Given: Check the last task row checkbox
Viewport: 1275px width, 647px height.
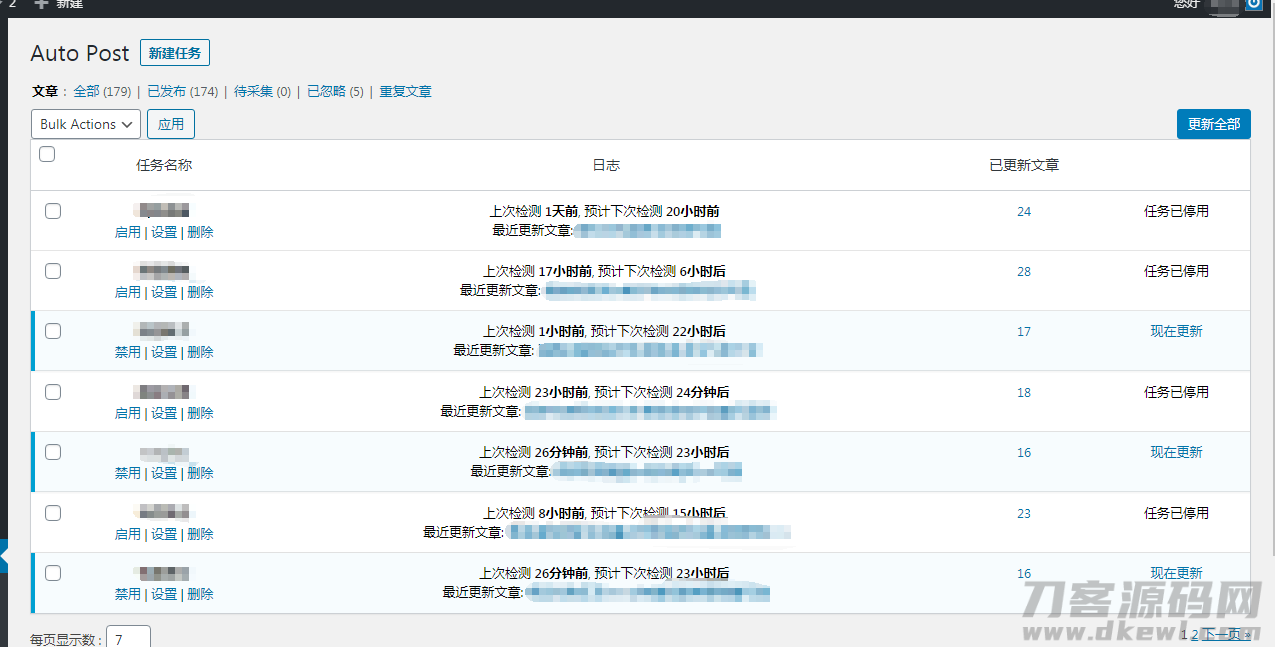Looking at the screenshot, I should click(x=52, y=573).
